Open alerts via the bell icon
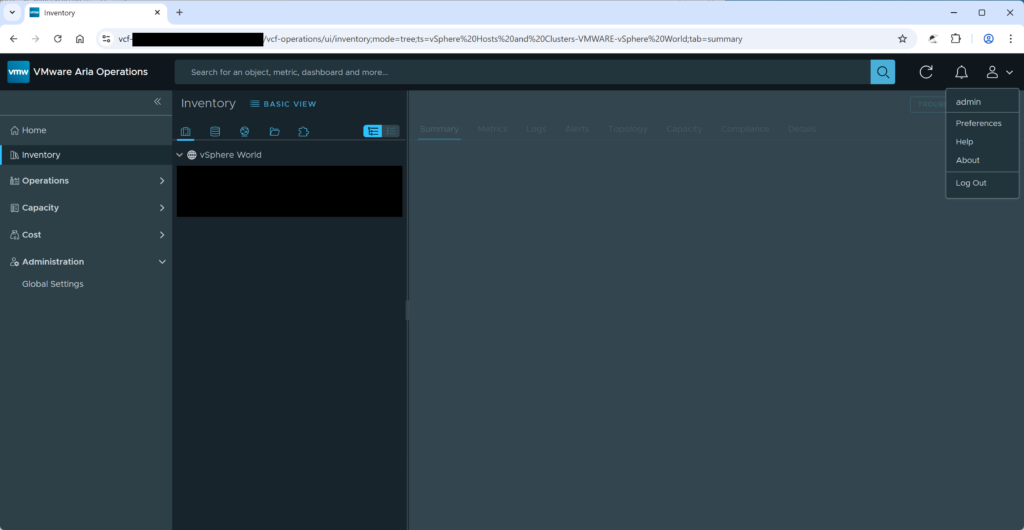Image resolution: width=1024 pixels, height=530 pixels. 961,72
